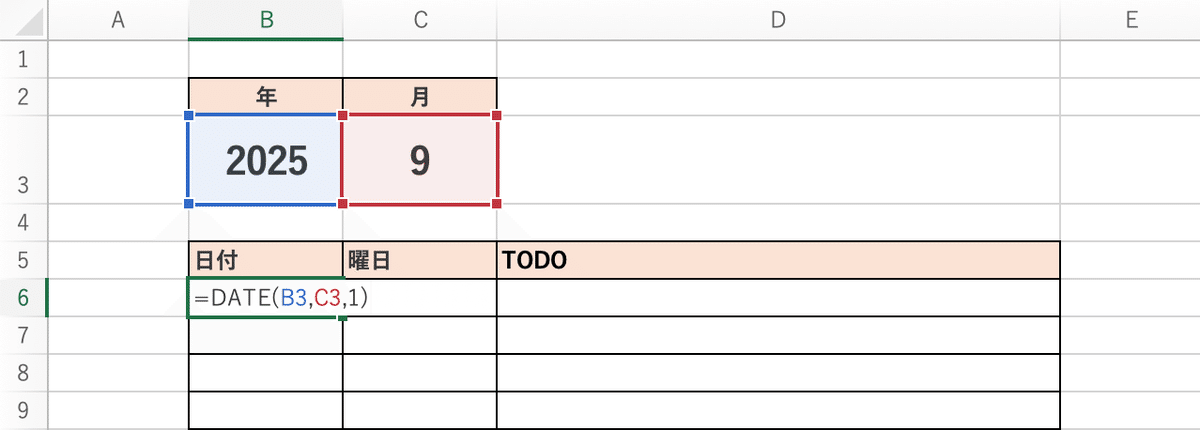
Task: Select row 6 header
Action: coord(23,297)
